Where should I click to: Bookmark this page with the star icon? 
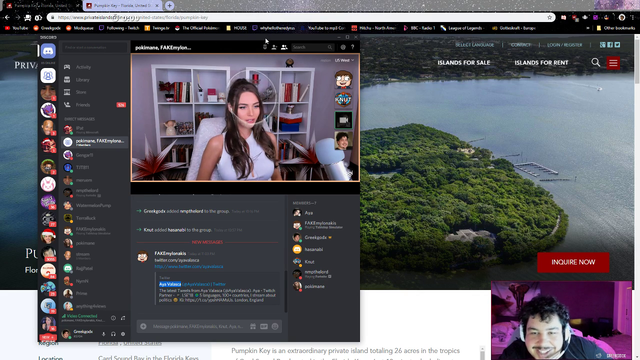pos(549,18)
